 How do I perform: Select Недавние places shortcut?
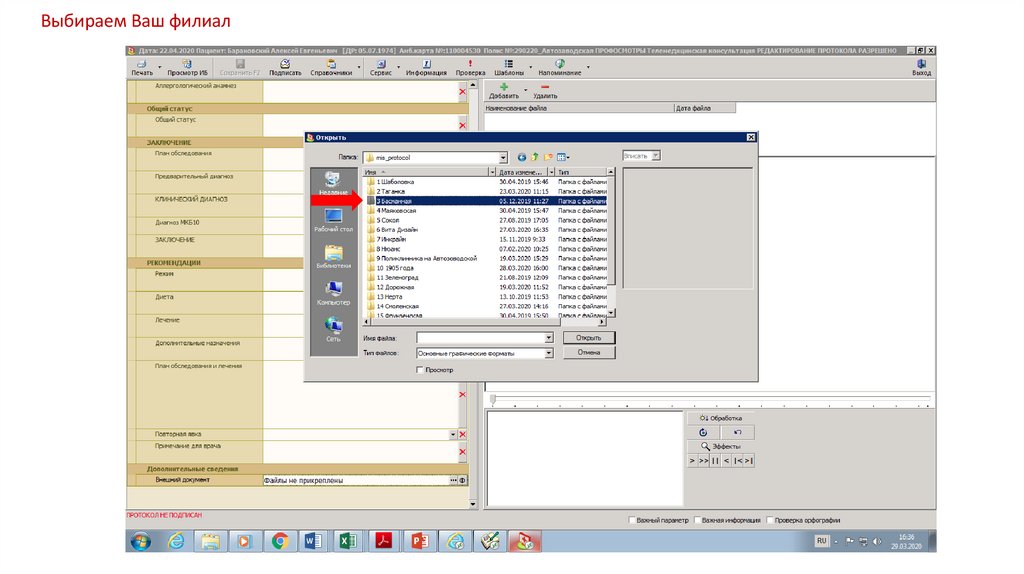333,183
